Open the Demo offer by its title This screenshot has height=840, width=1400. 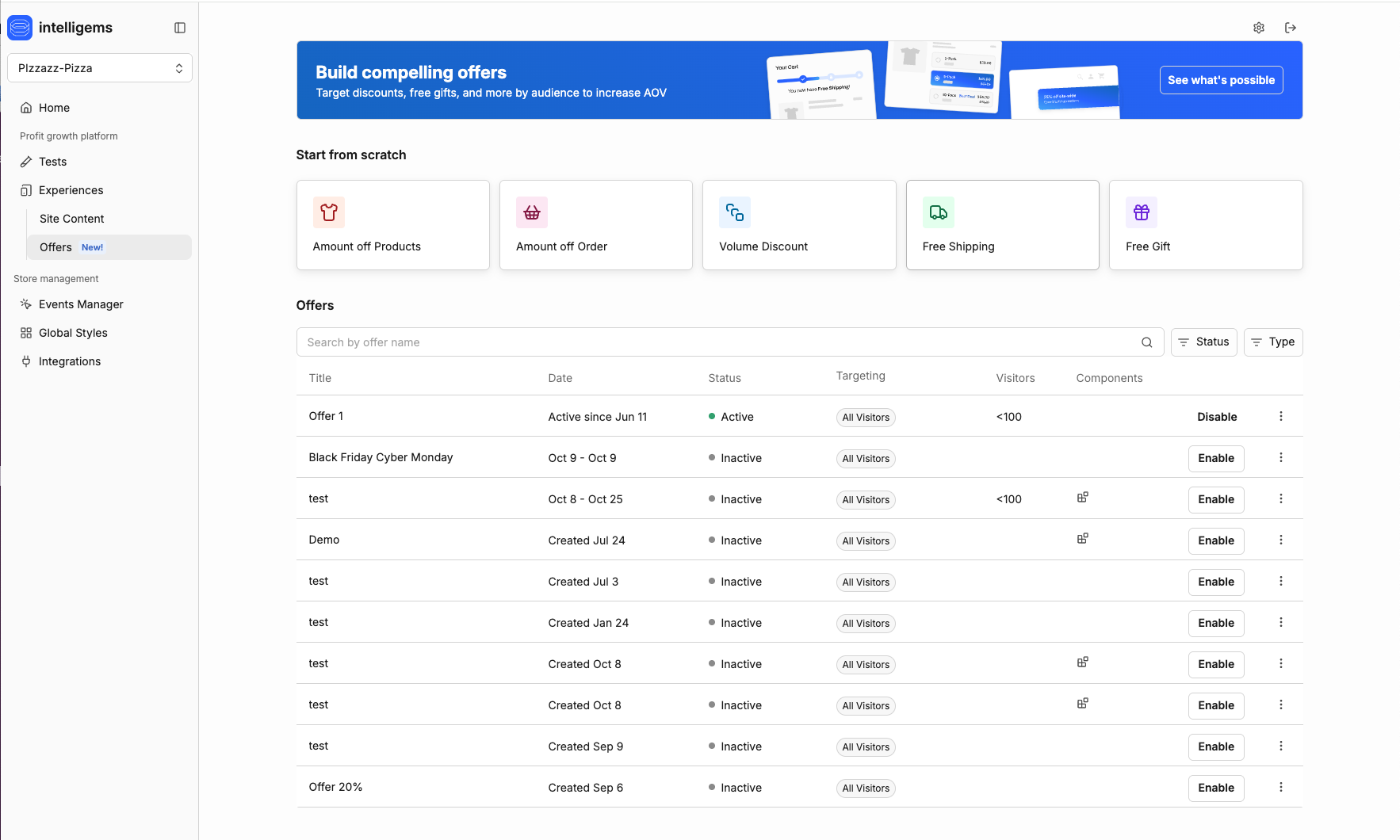(x=324, y=540)
